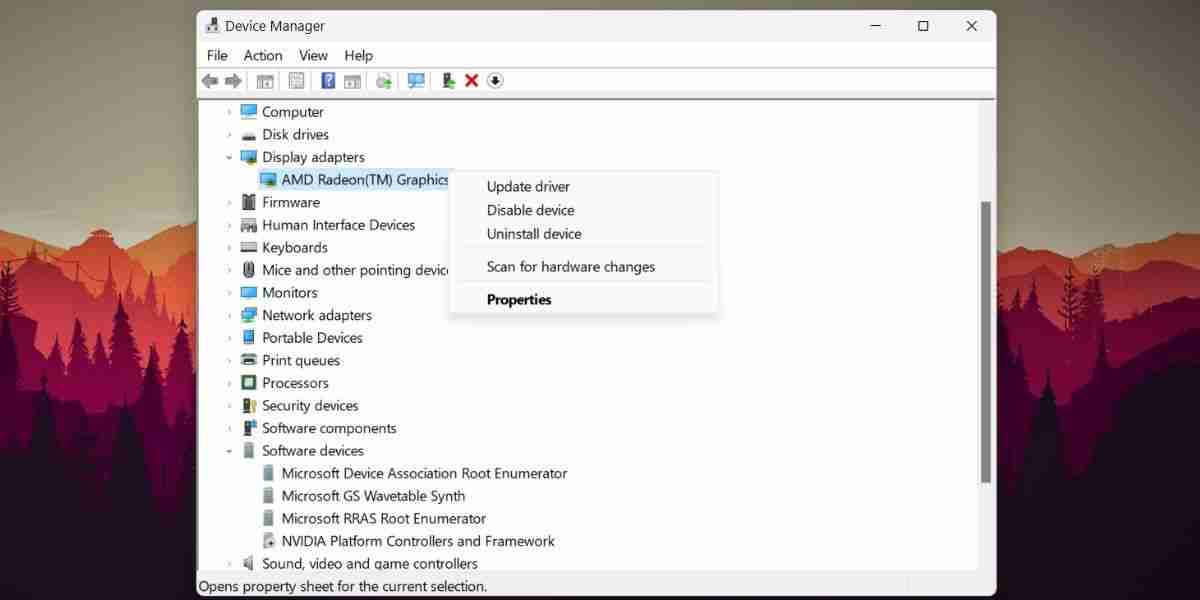The height and width of the screenshot is (600, 1200).
Task: Click the Disable device down-arrow toolbar icon
Action: pyautogui.click(x=494, y=81)
